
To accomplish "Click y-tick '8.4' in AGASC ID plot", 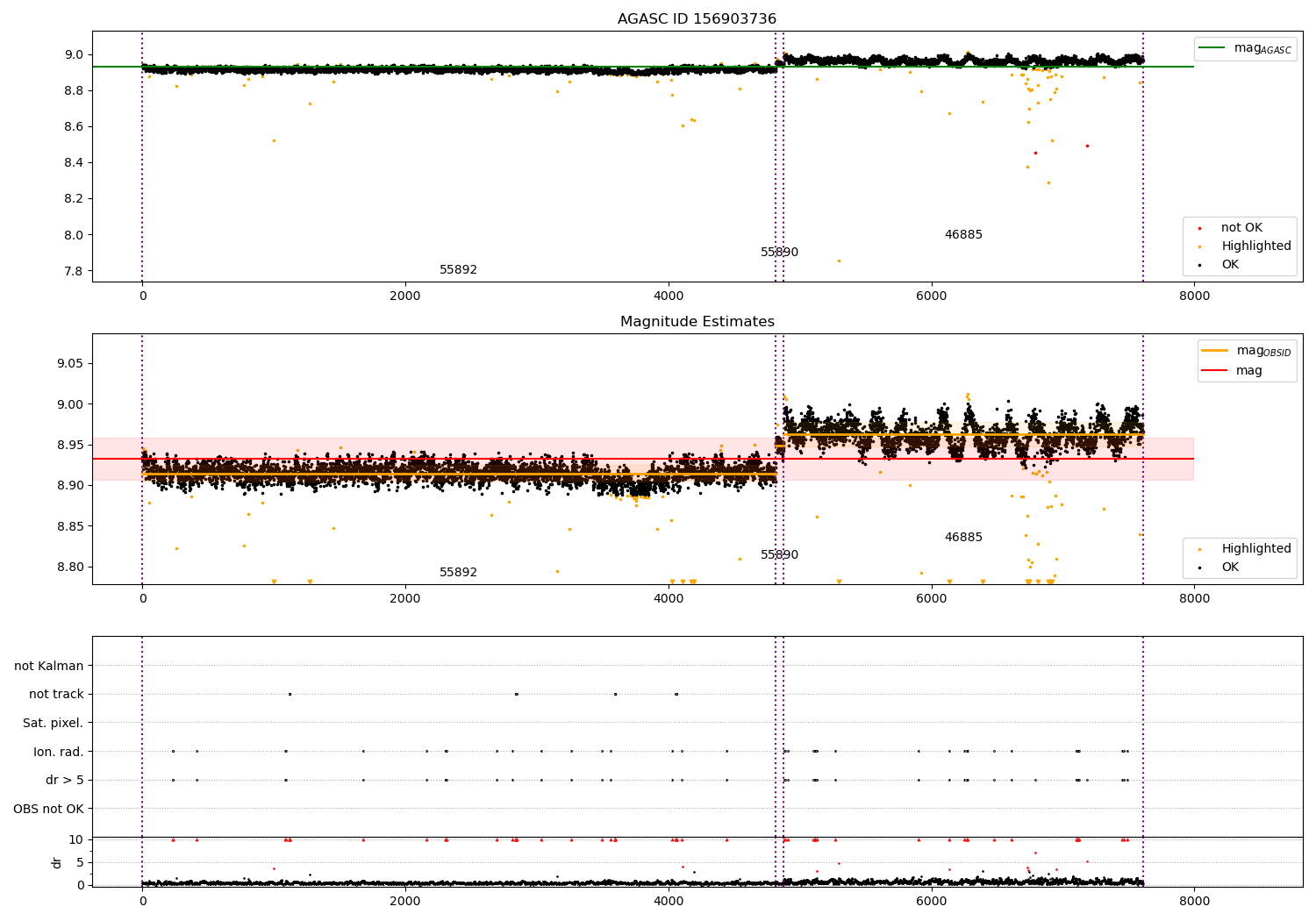I will pyautogui.click(x=74, y=163).
